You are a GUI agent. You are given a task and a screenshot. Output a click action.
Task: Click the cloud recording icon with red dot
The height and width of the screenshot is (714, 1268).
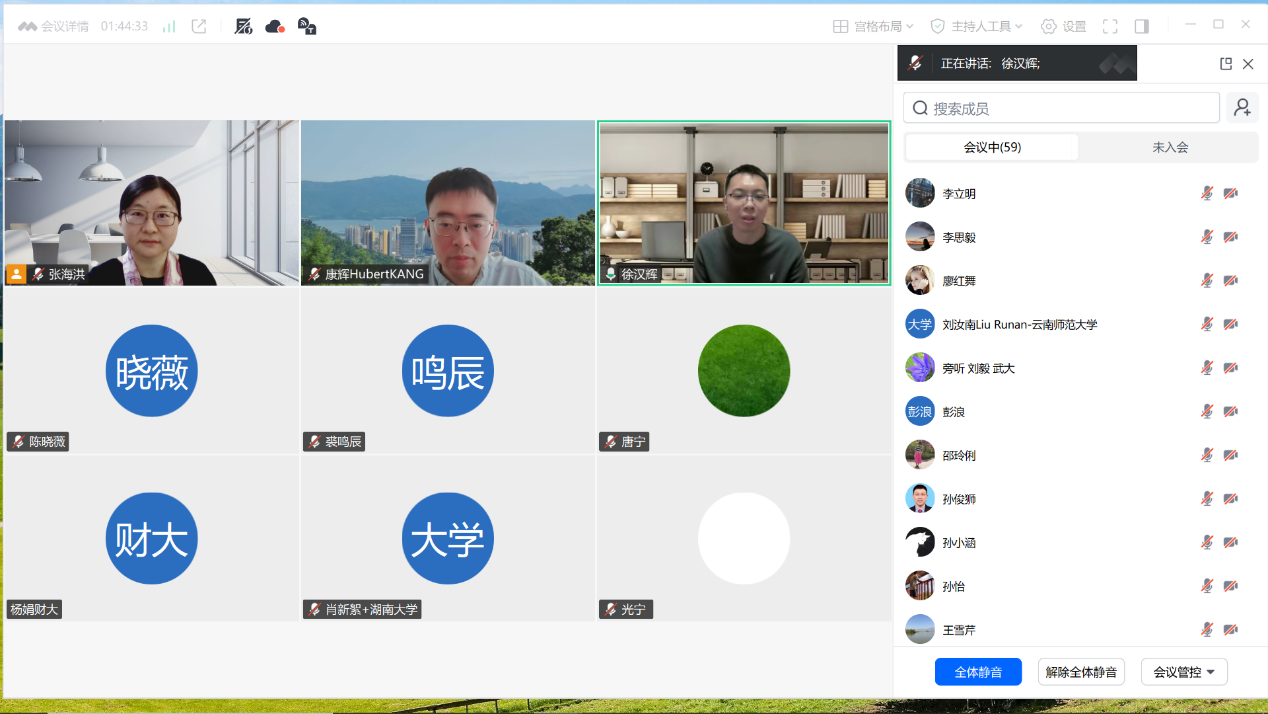click(275, 26)
